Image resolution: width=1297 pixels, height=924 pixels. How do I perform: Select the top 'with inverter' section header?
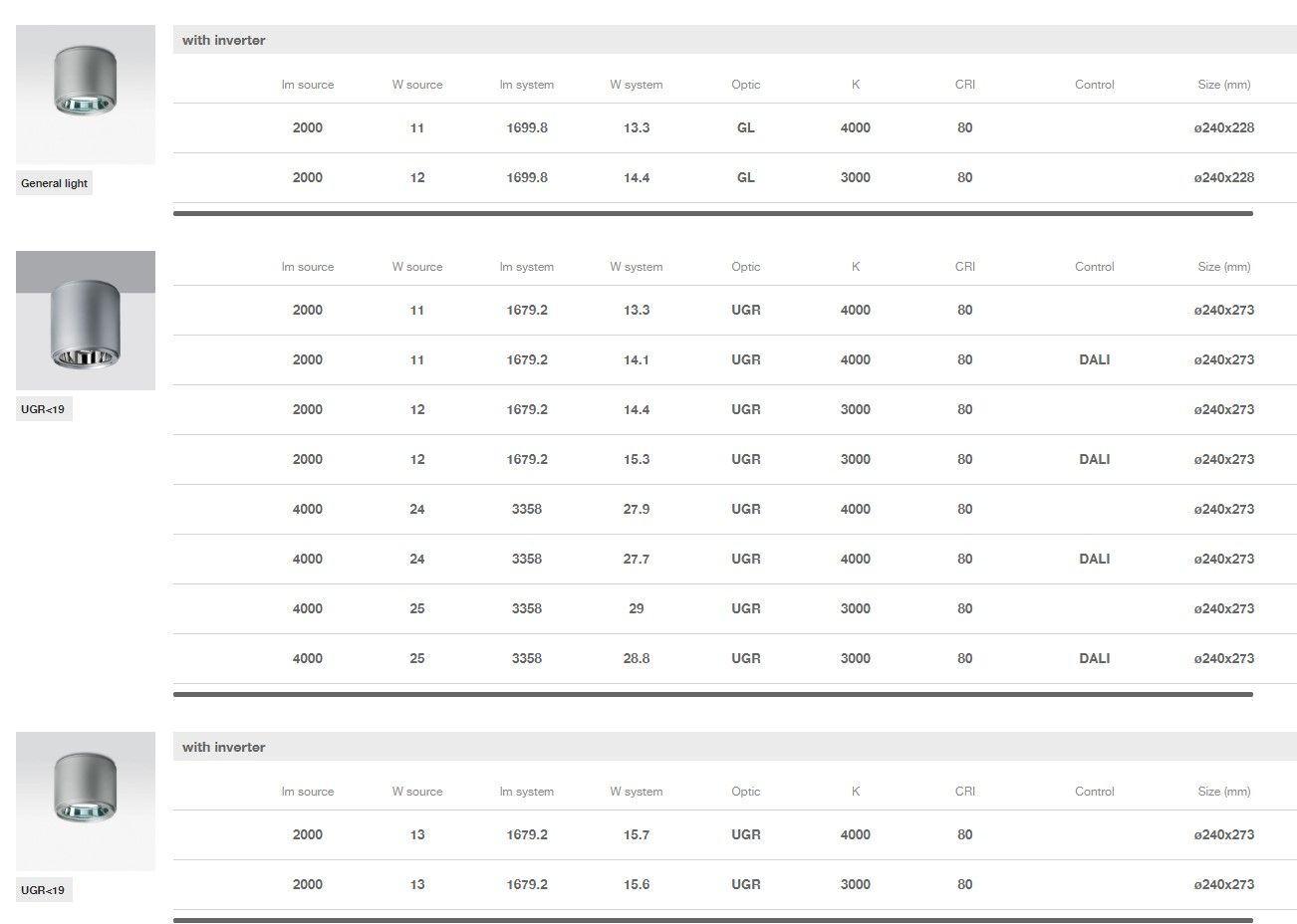224,40
